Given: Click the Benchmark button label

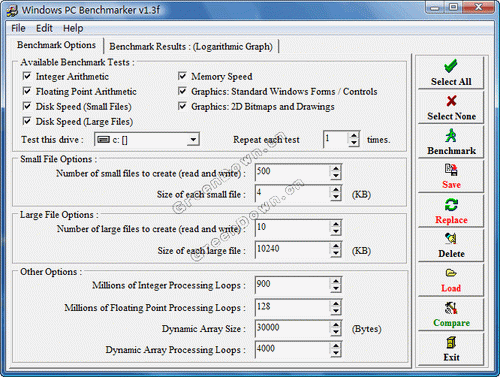Looking at the screenshot, I should 451,151.
